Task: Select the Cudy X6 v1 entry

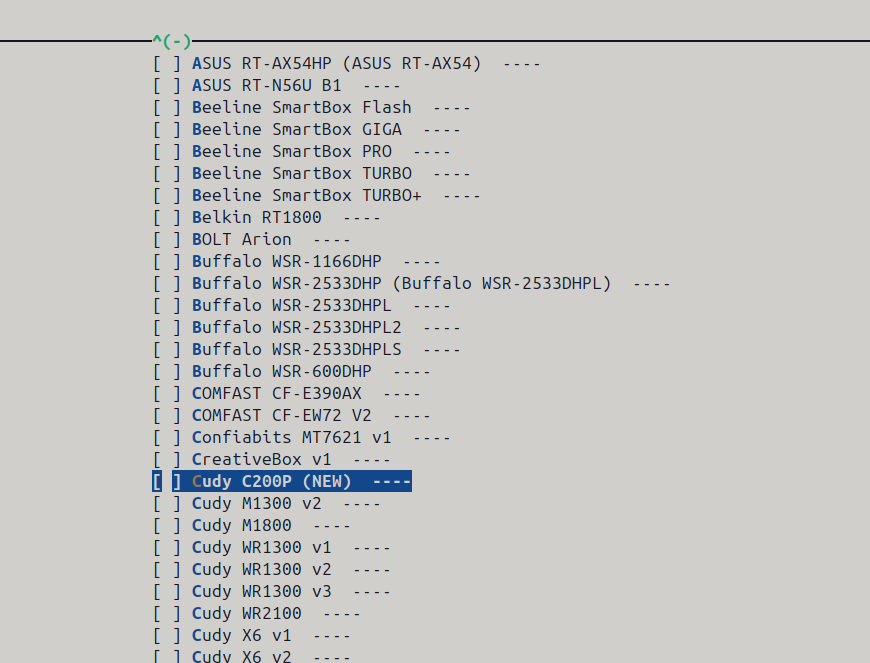Action: point(251,636)
